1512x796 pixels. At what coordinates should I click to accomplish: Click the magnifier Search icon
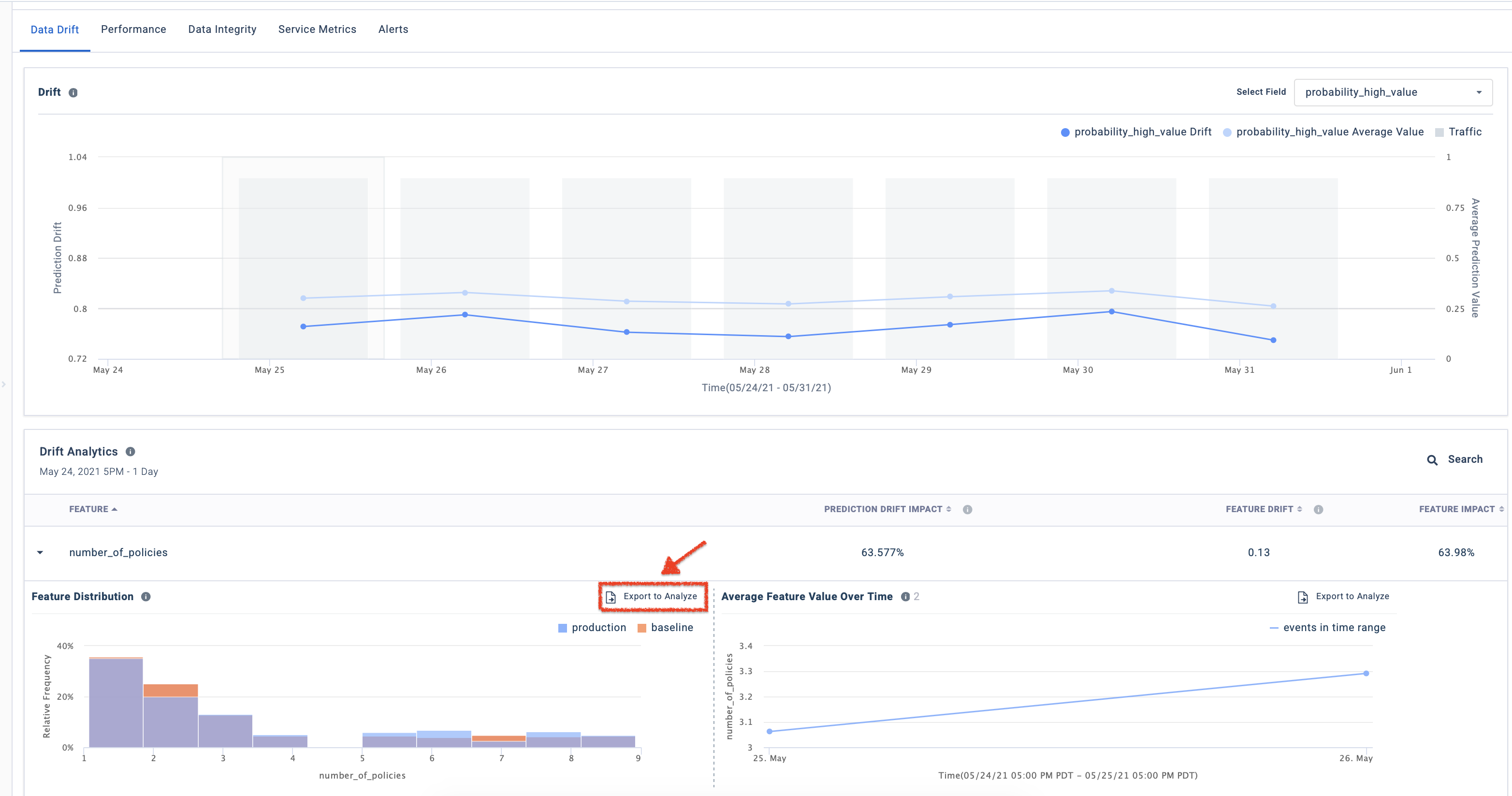pyautogui.click(x=1432, y=459)
